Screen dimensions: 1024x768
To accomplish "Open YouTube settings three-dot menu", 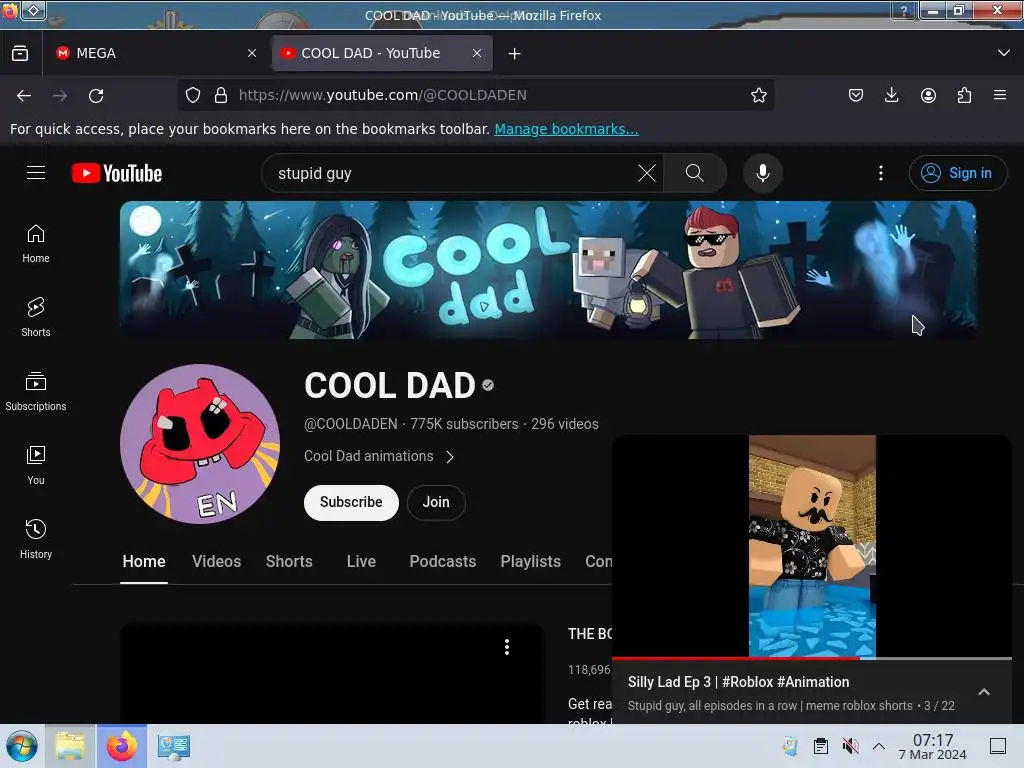I will coord(880,173).
